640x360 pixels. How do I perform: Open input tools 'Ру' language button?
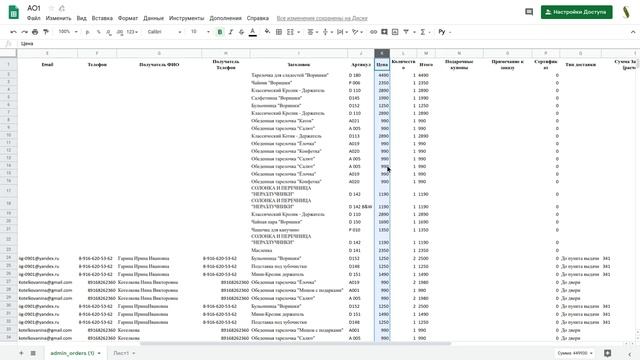coord(442,32)
